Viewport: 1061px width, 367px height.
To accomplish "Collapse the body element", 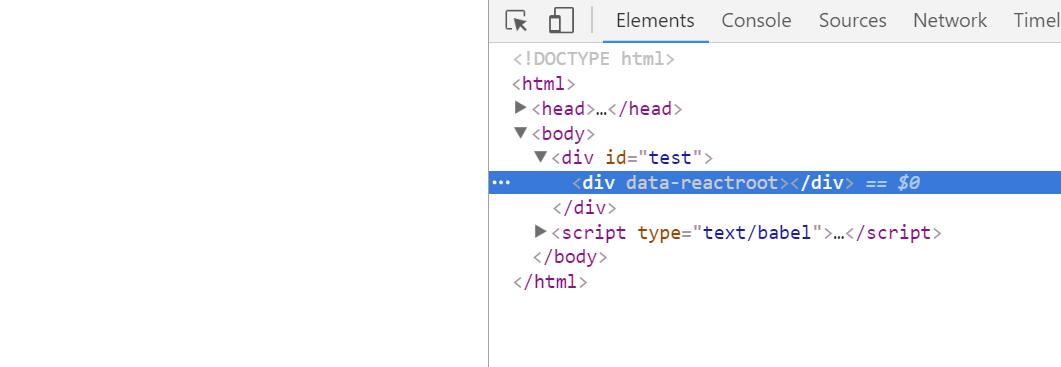I will click(520, 133).
